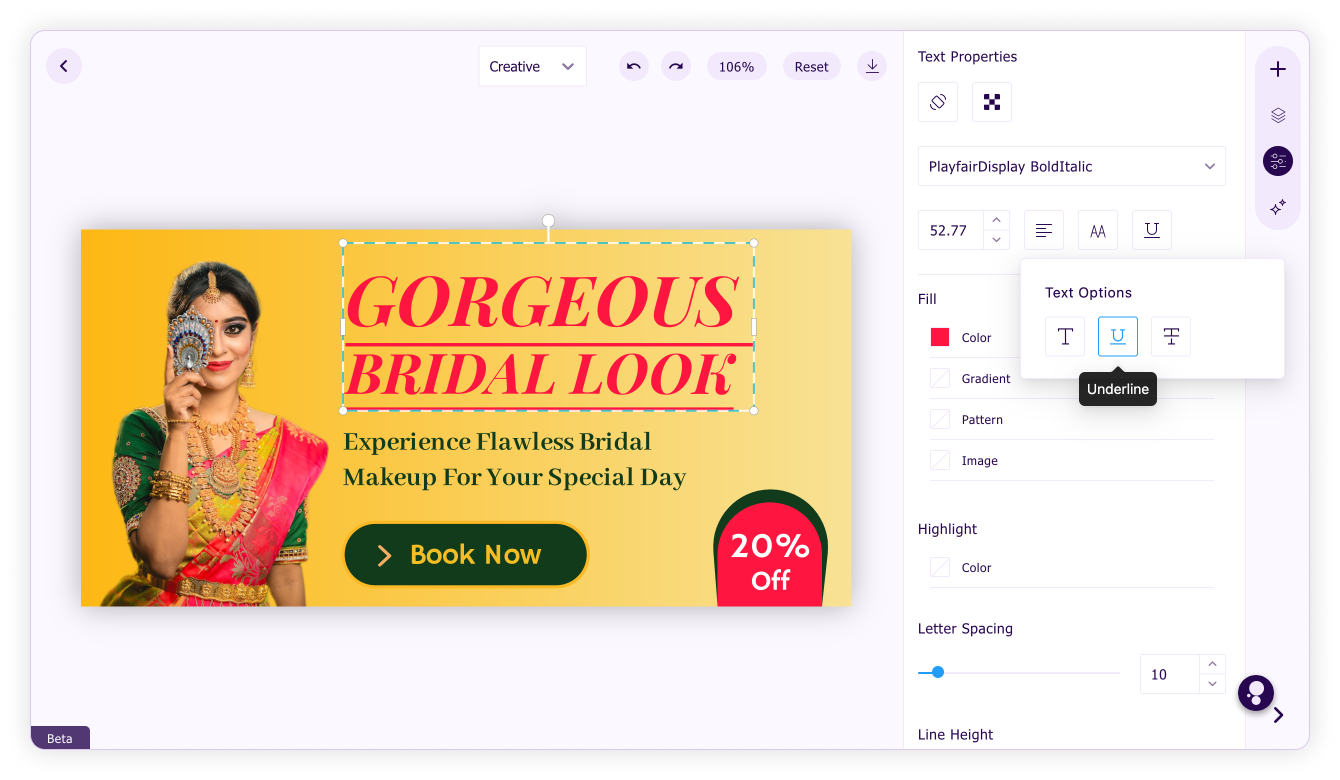Viewport: 1340px width, 780px height.
Task: Open the AI sparkle tools icon
Action: click(1278, 207)
